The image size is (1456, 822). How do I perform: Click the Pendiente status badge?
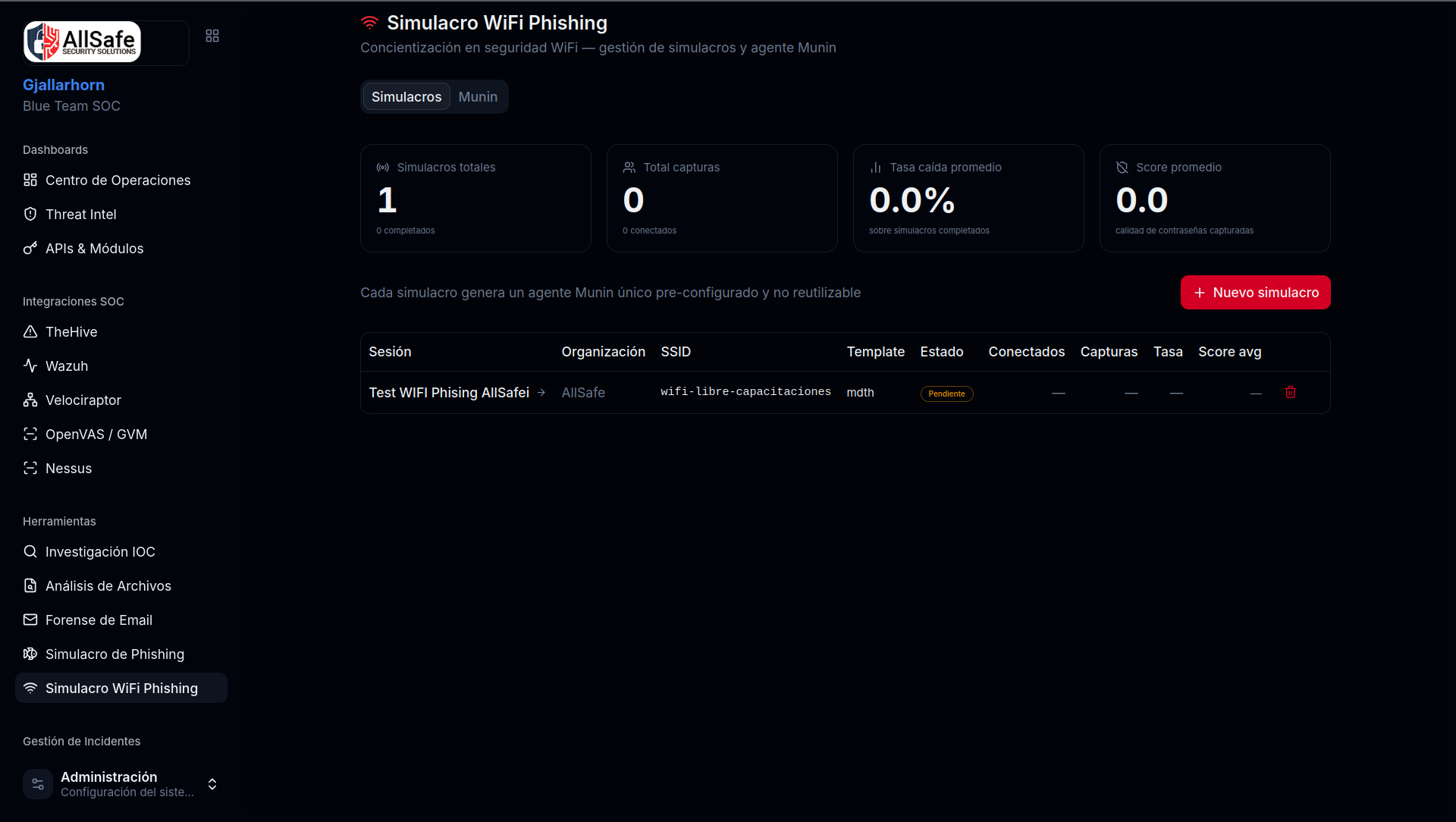click(x=946, y=394)
